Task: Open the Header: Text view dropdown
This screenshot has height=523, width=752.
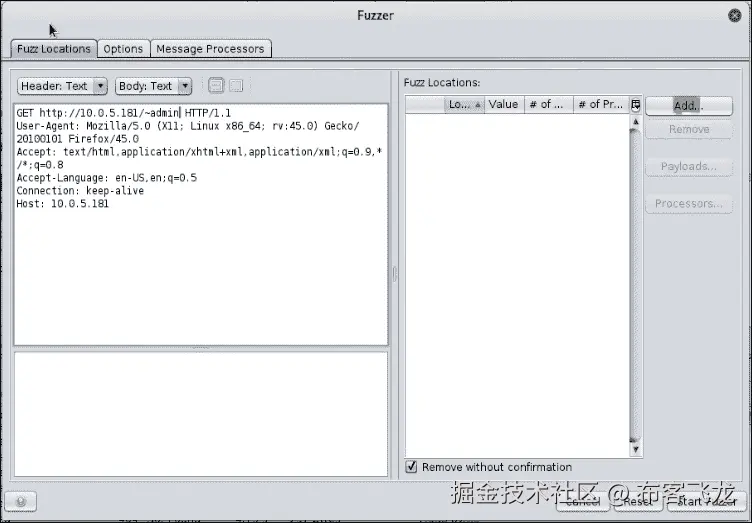Action: (62, 86)
